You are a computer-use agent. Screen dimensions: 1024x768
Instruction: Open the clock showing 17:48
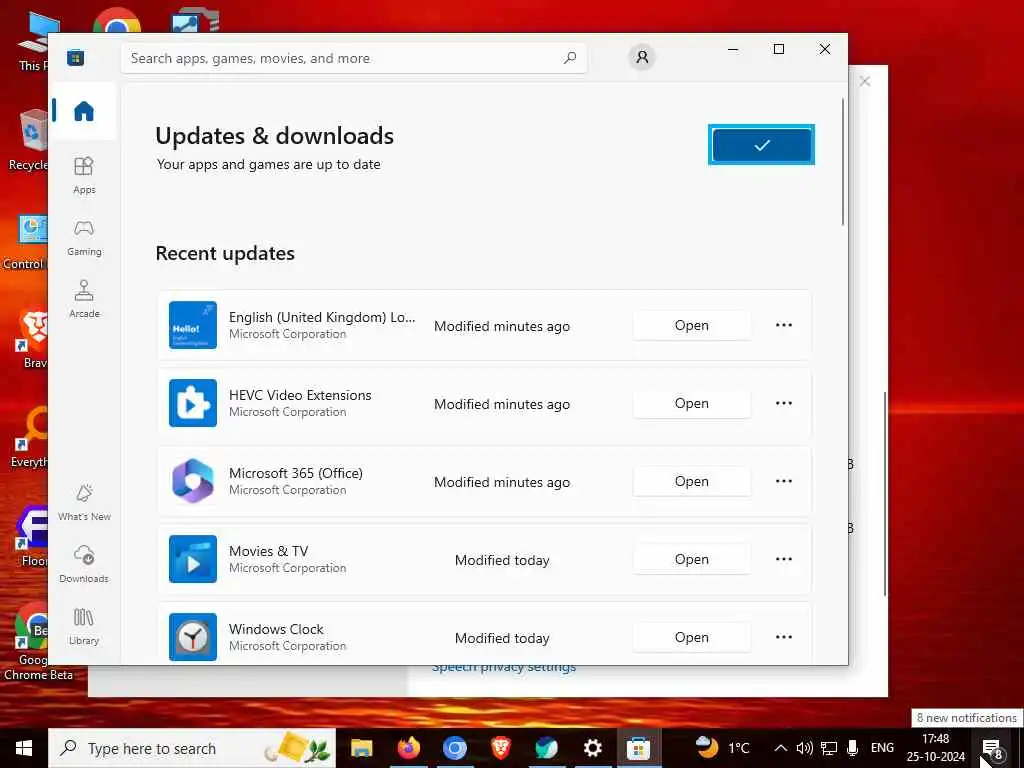(935, 748)
